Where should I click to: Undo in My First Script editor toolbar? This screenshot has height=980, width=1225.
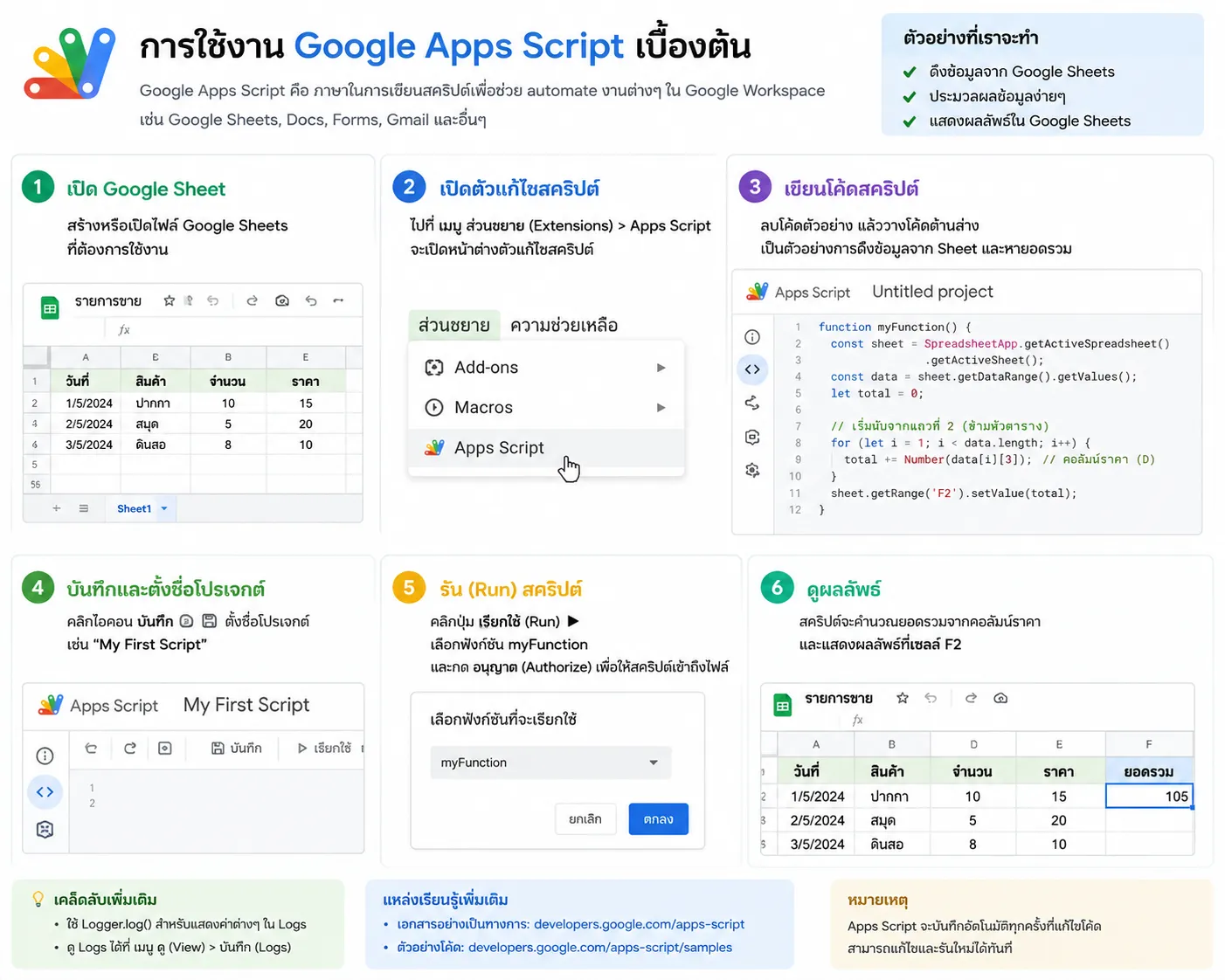click(x=91, y=749)
